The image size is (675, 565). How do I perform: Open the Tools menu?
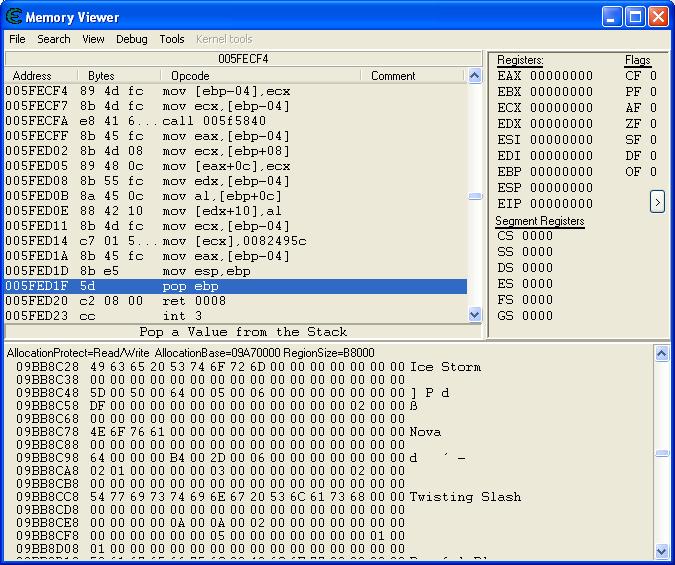click(172, 39)
